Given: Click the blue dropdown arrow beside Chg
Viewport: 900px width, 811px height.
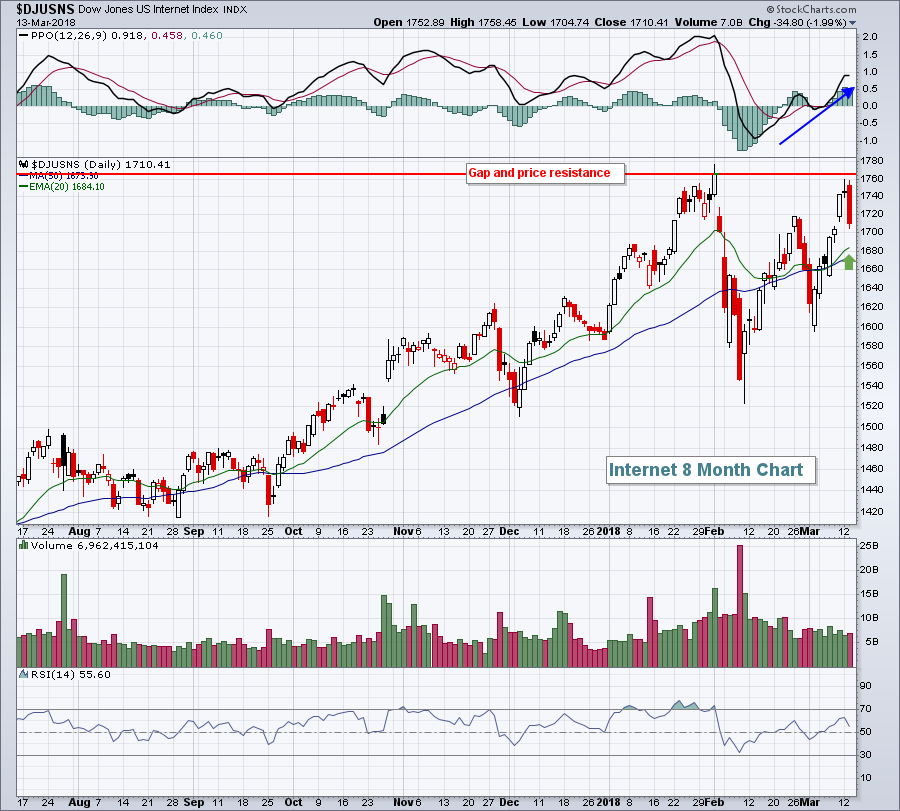Looking at the screenshot, I should coord(852,23).
